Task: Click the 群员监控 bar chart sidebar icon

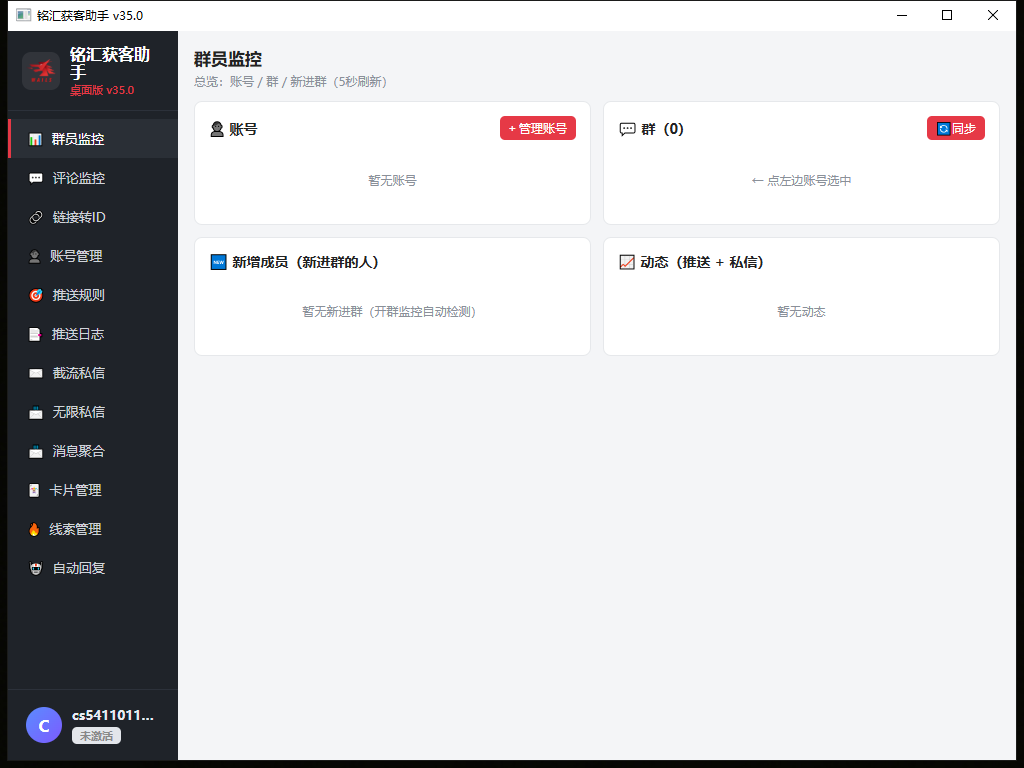Action: (x=35, y=139)
